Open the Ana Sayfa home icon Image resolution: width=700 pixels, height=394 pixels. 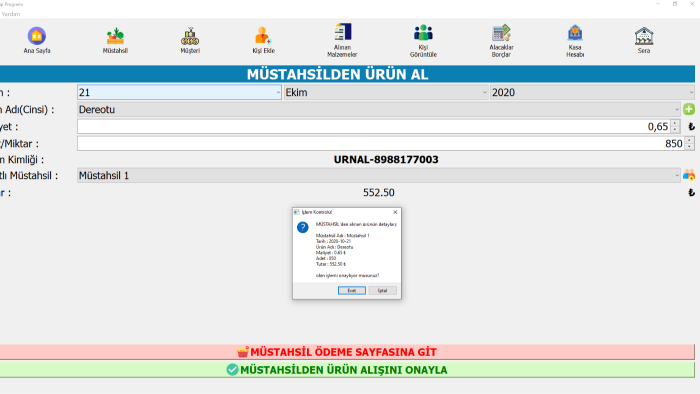pyautogui.click(x=37, y=36)
